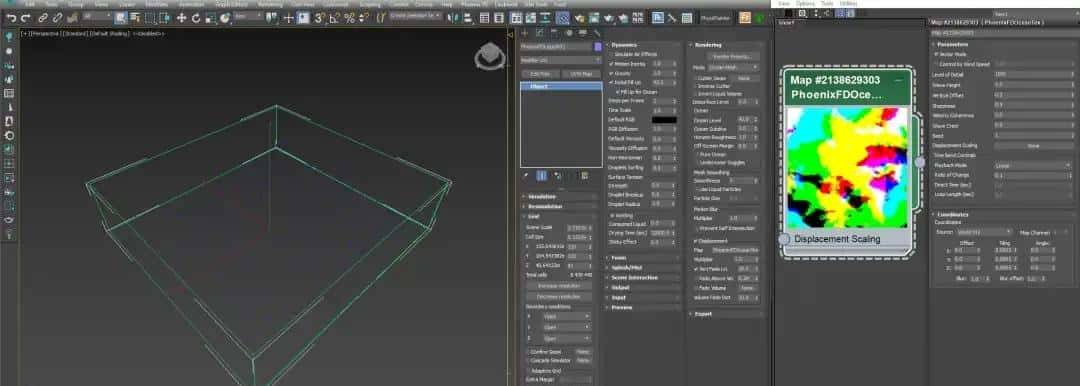The height and width of the screenshot is (386, 1080).
Task: Collapse the Grid rollout
Action: click(559, 216)
